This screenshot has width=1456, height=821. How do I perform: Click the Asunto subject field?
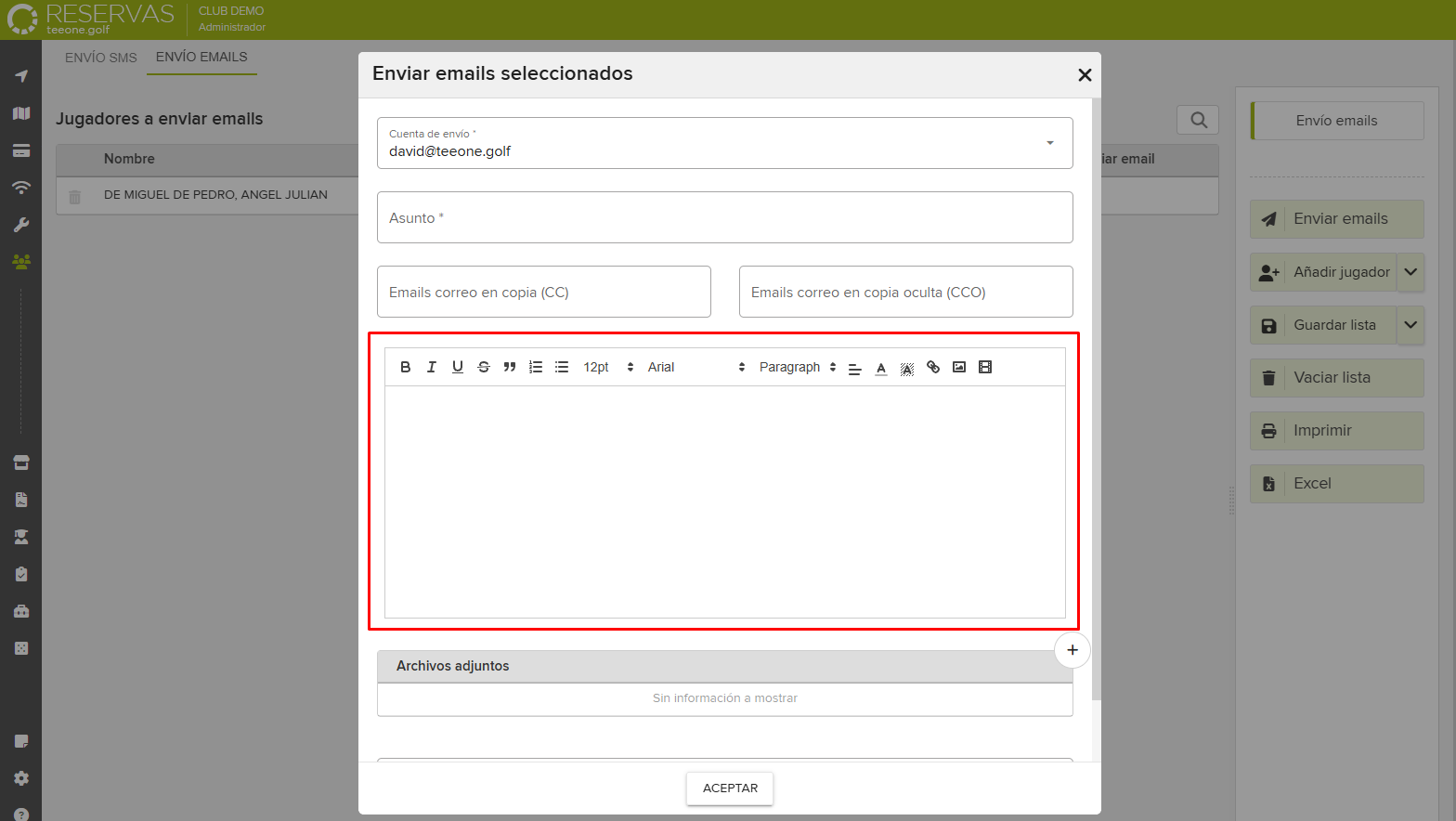pos(725,217)
